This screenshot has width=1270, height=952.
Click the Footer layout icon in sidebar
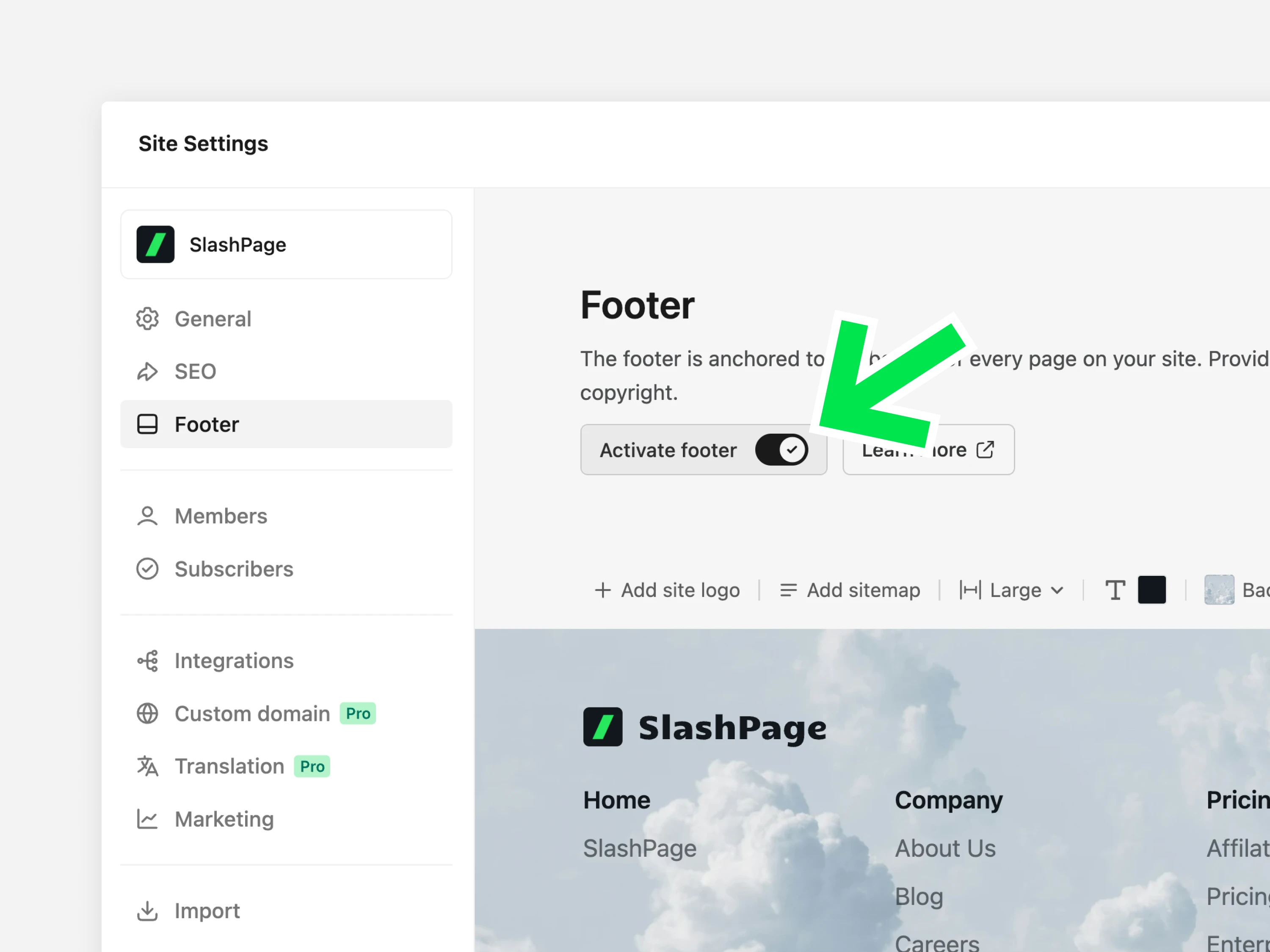[x=148, y=424]
